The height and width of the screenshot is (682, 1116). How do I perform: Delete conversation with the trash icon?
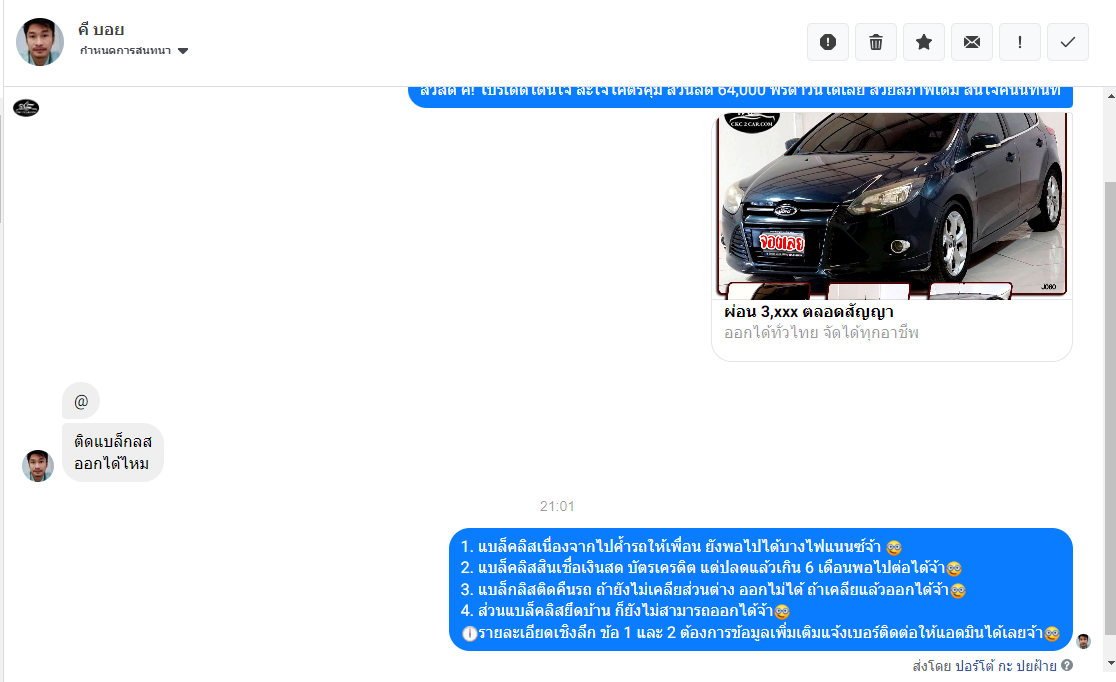tap(875, 42)
